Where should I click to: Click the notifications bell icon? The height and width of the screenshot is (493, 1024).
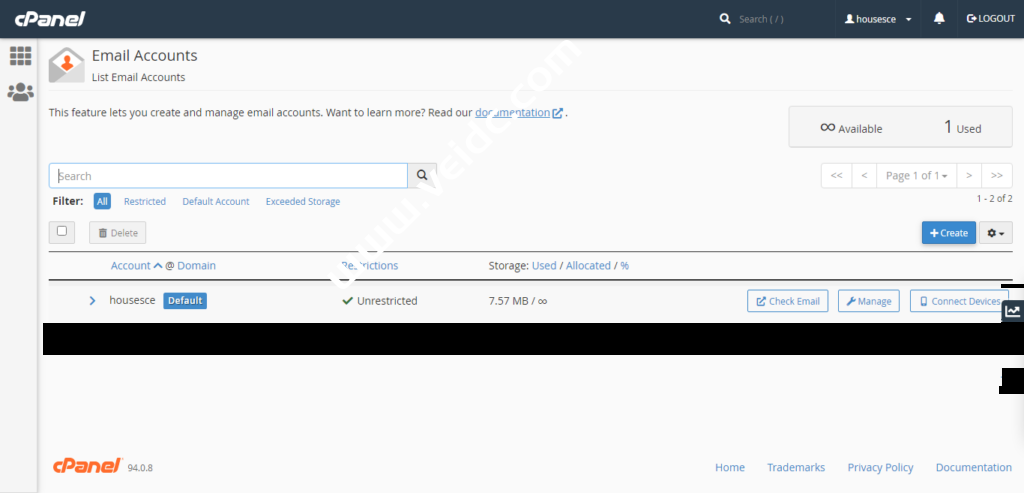[x=939, y=19]
